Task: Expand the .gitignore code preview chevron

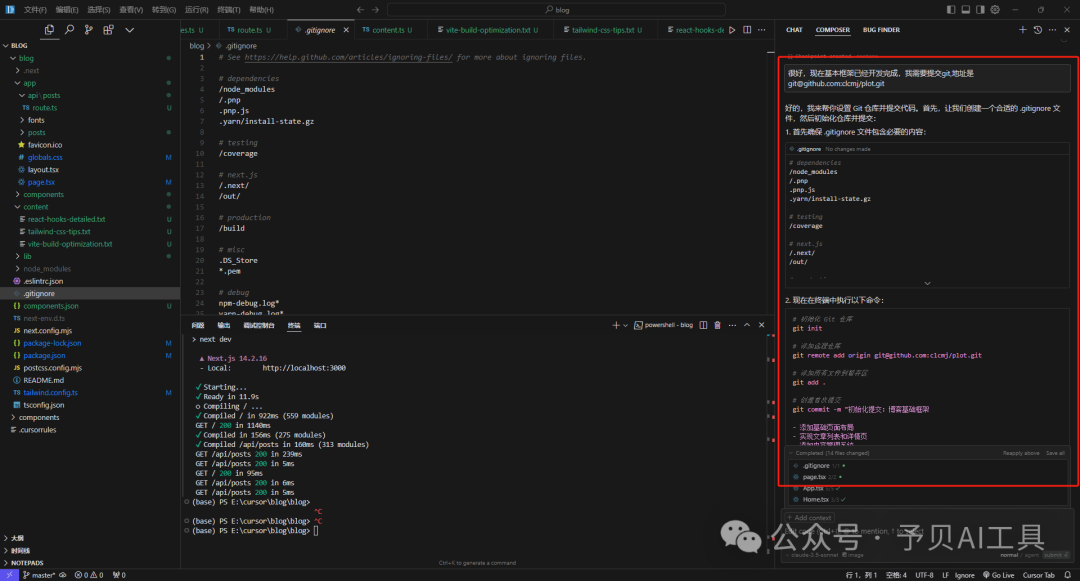Action: pyautogui.click(x=927, y=283)
